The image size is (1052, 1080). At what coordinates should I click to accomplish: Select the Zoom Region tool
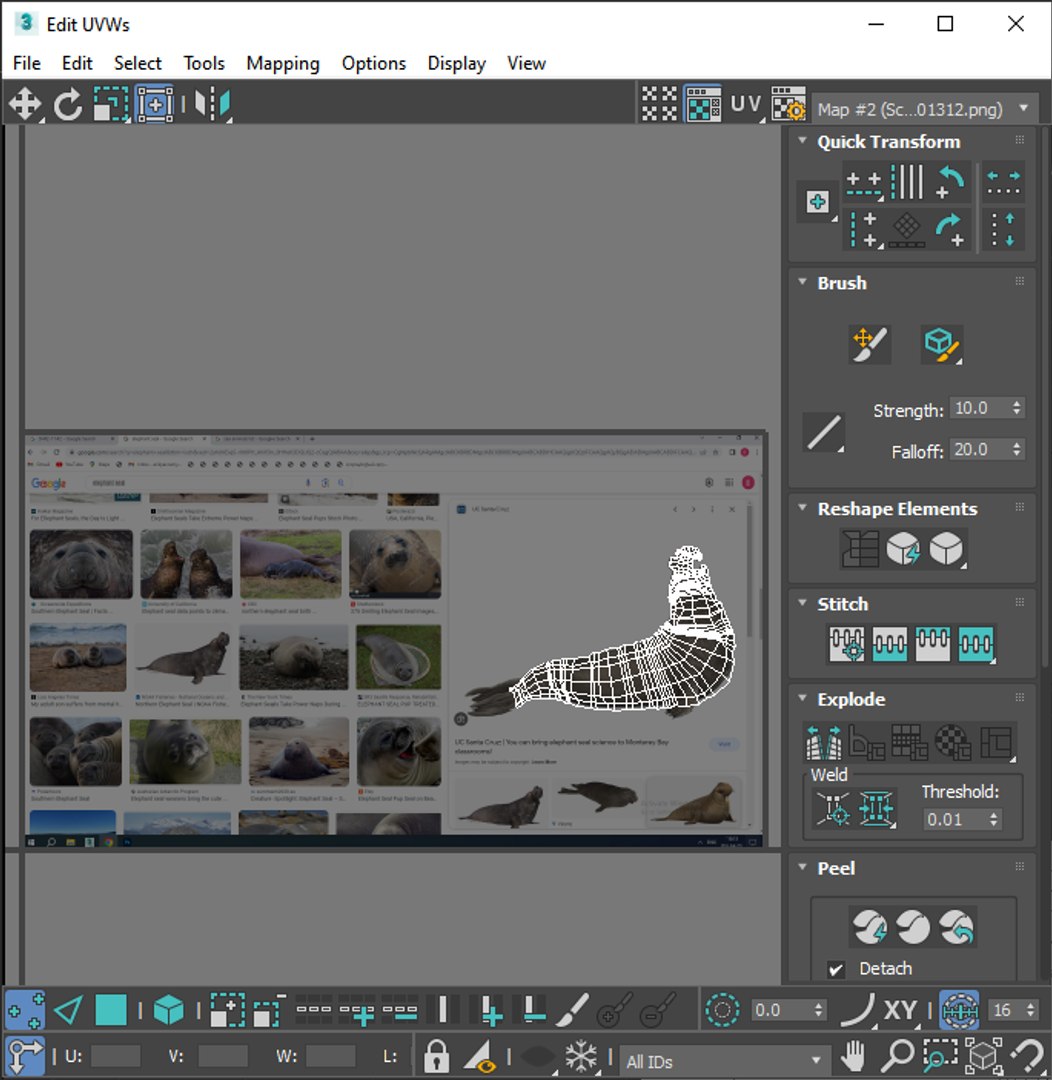point(940,1055)
